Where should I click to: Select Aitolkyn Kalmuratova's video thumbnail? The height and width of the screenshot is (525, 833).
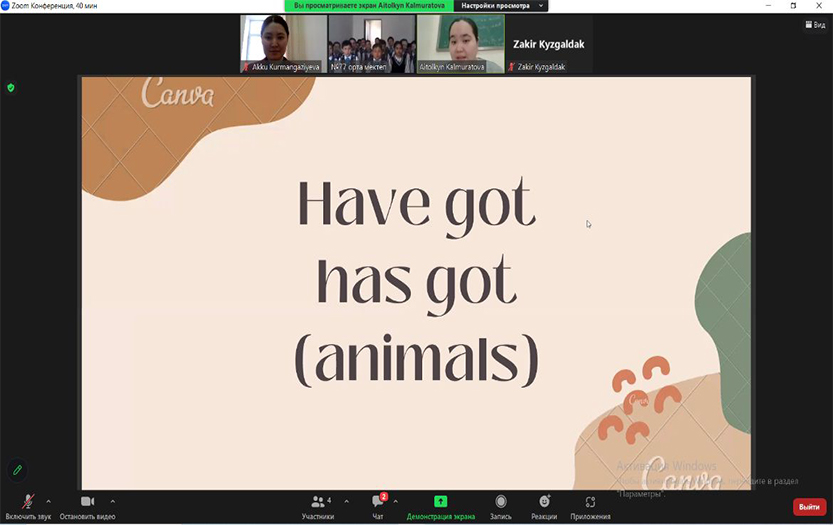[x=460, y=44]
